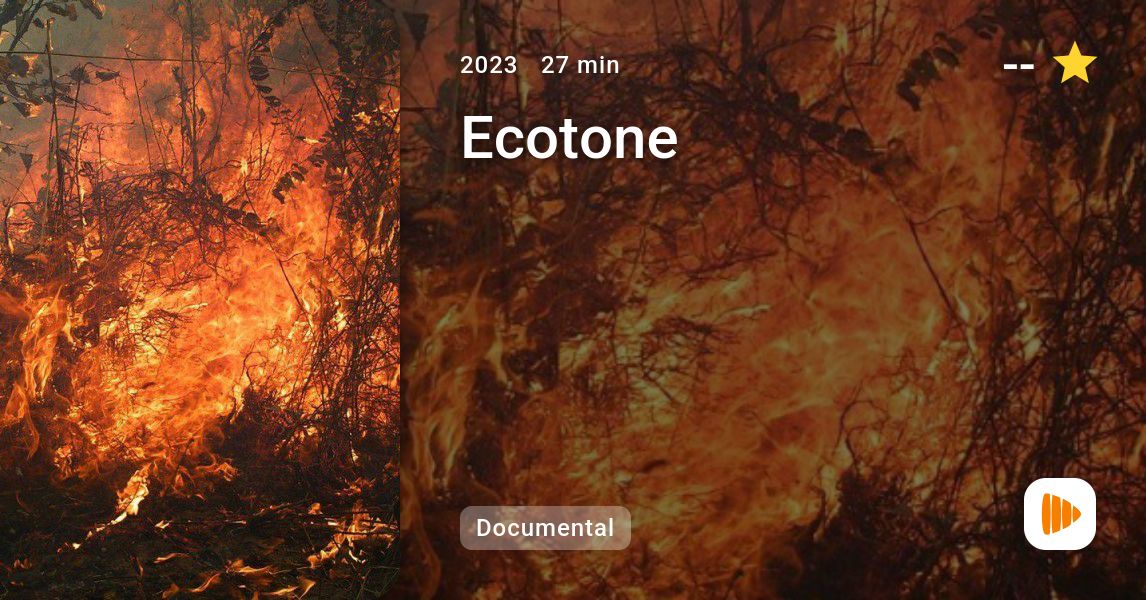Click the runtime text after 2023
This screenshot has height=600, width=1146.
click(x=580, y=65)
